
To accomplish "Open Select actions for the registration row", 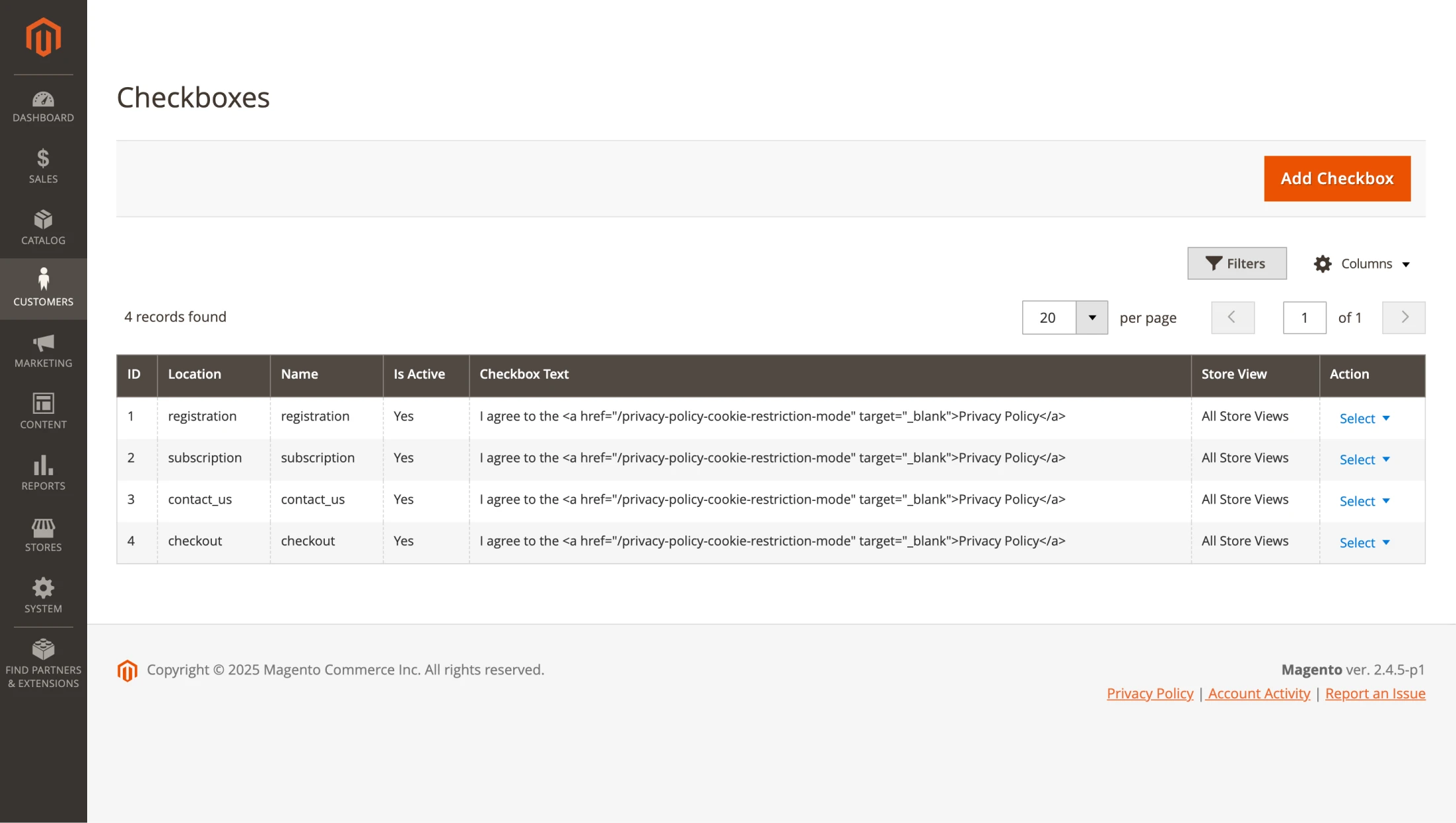I will click(1364, 418).
